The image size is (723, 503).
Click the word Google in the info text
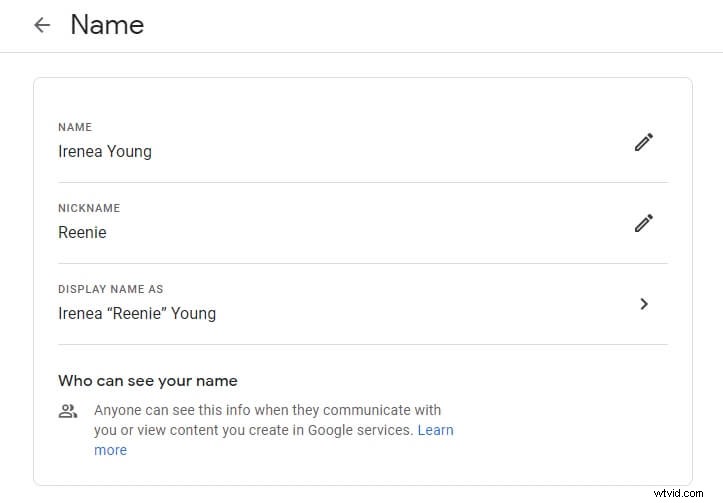[330, 430]
